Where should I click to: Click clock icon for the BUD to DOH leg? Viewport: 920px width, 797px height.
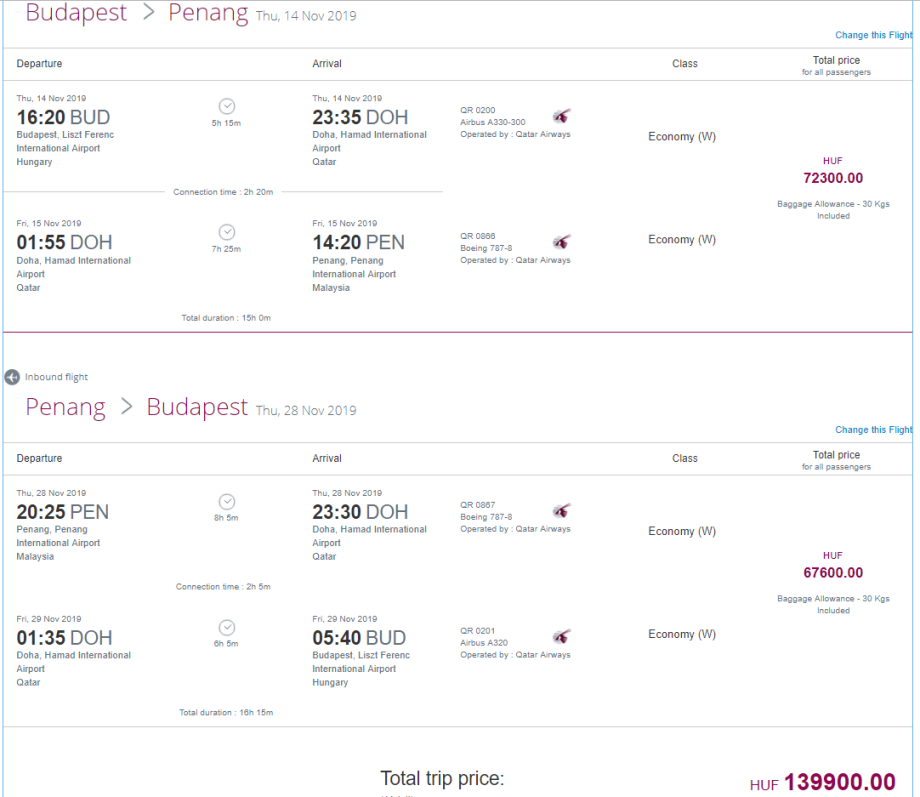227,106
